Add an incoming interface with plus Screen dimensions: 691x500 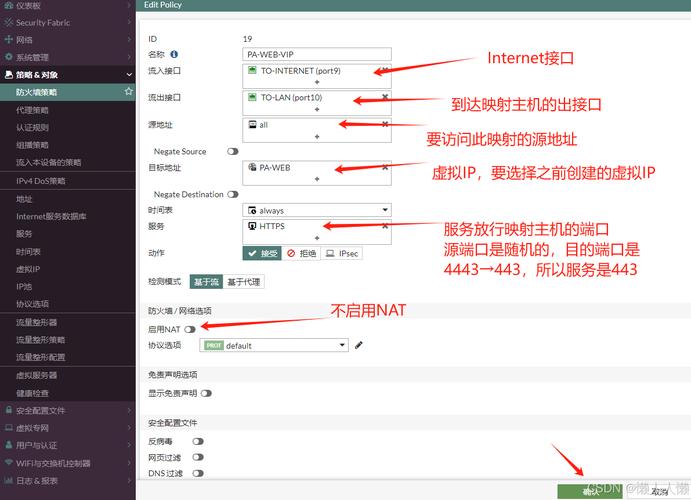tap(317, 82)
